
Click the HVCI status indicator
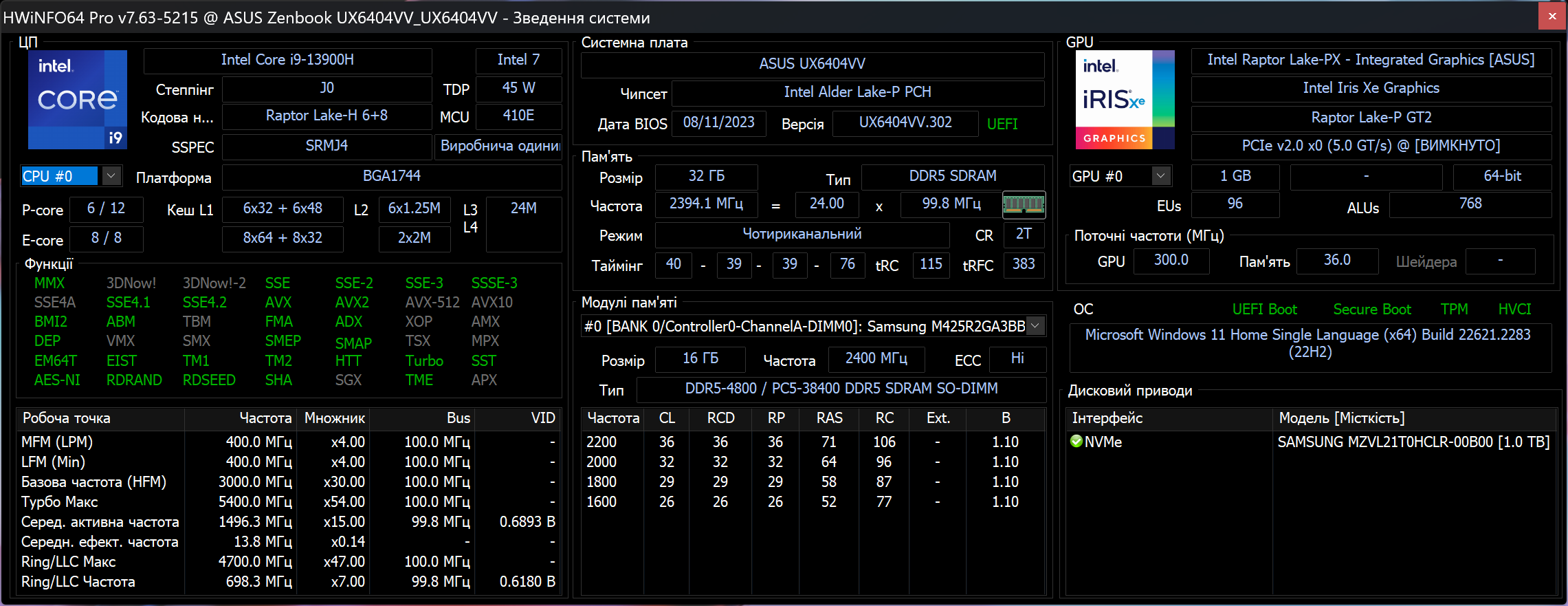(1514, 310)
